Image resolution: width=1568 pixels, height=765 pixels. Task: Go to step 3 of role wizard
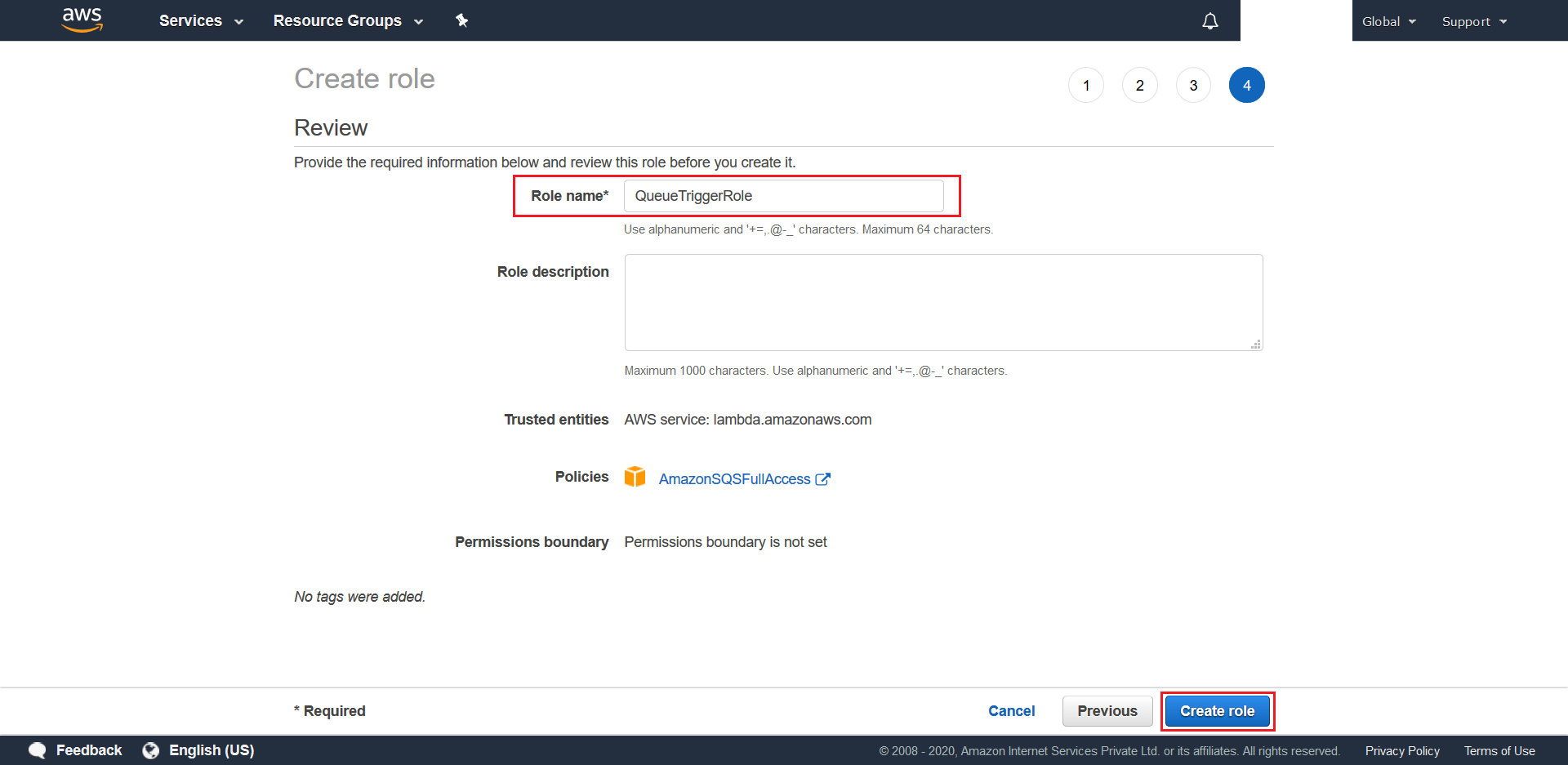pyautogui.click(x=1193, y=85)
